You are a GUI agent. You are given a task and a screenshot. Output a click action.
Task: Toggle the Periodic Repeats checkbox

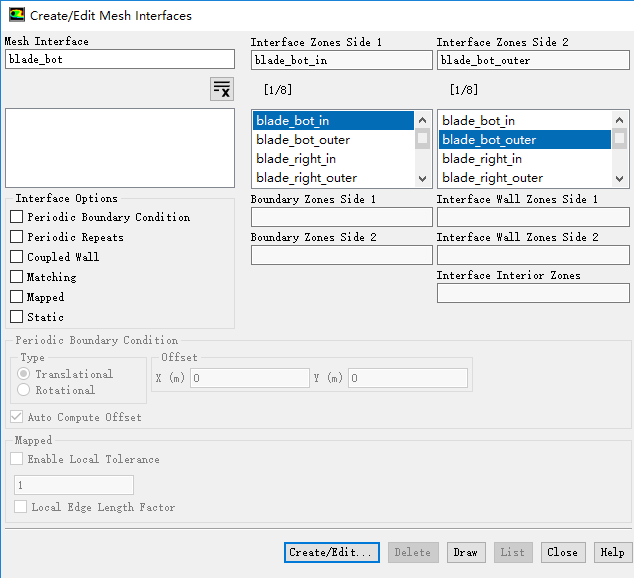click(x=17, y=237)
